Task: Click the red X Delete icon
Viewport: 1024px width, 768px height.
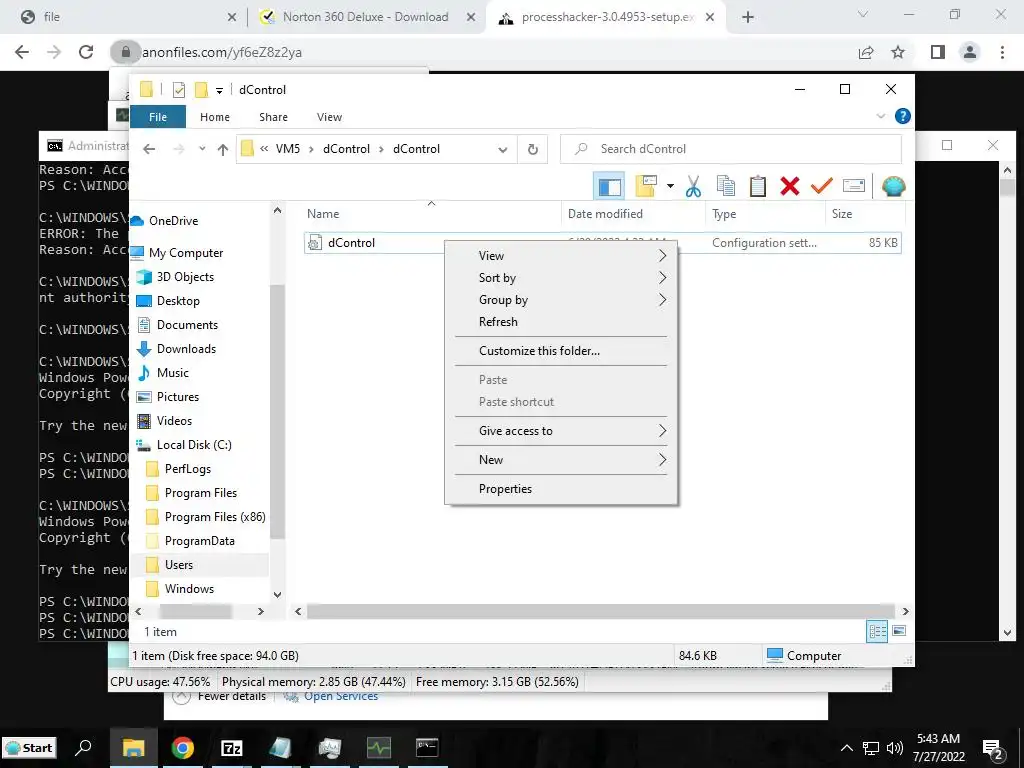Action: click(x=790, y=186)
